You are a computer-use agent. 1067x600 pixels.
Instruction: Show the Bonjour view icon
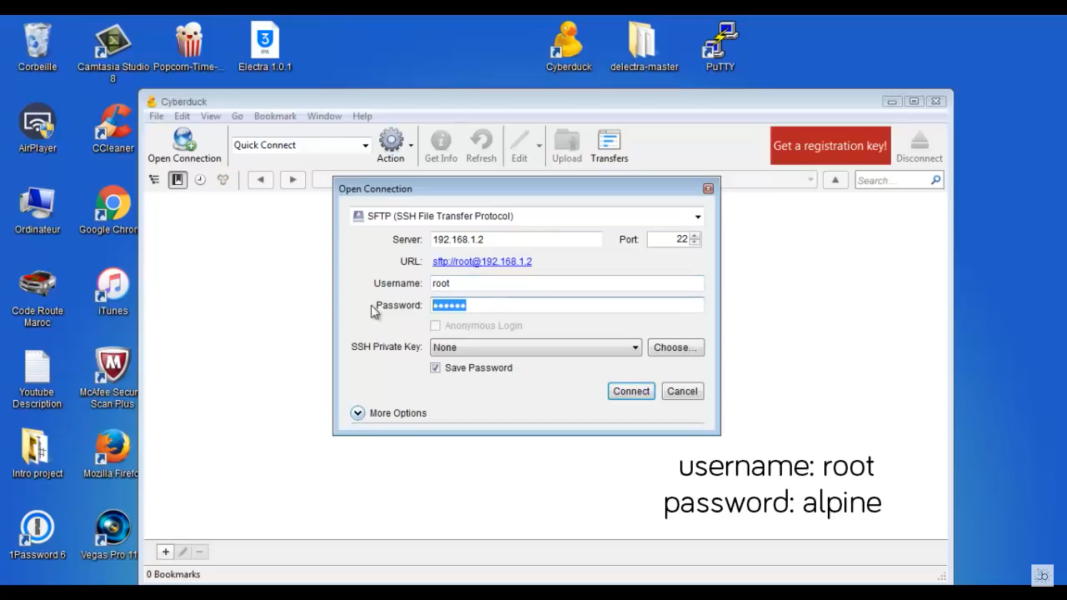[x=223, y=180]
